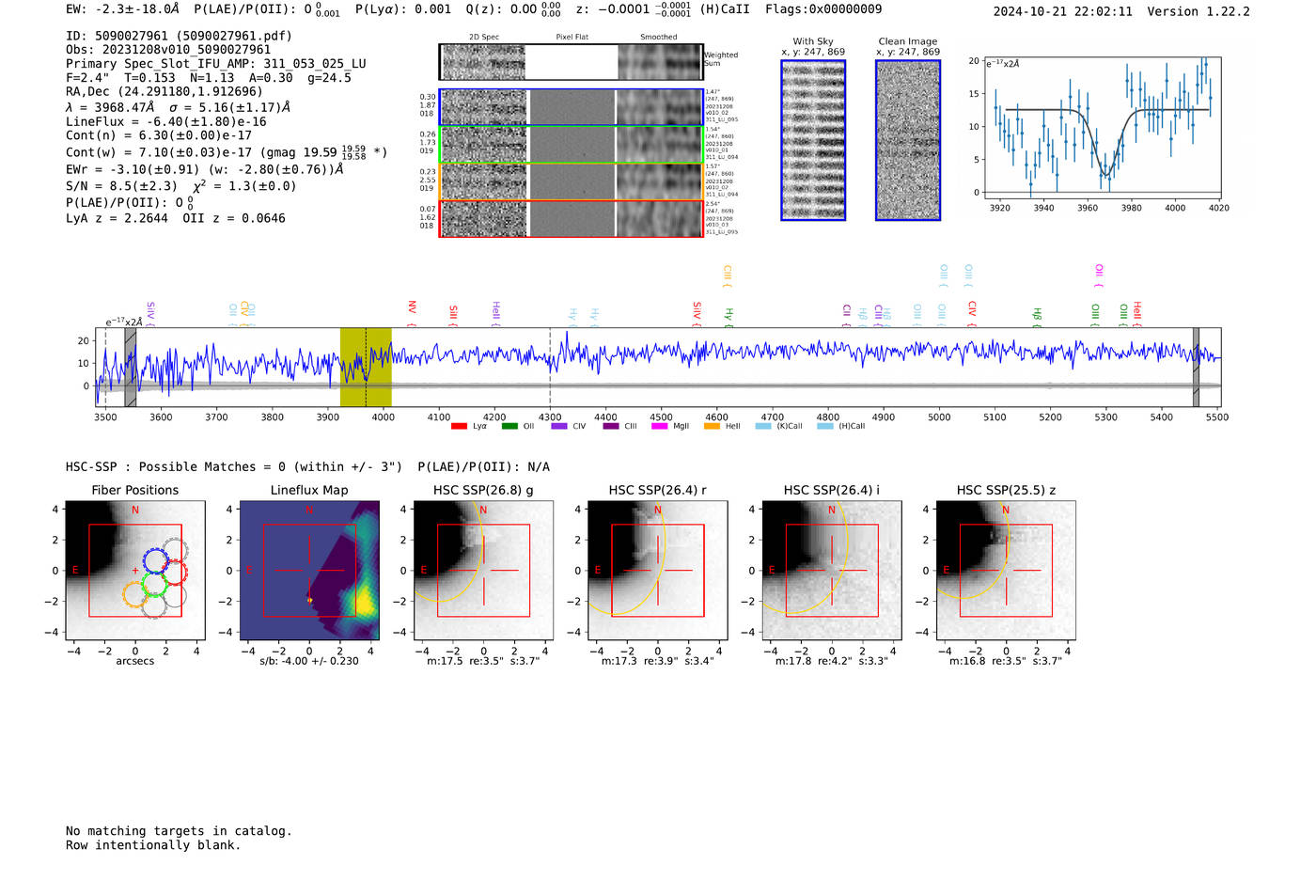The width and height of the screenshot is (1316, 896).
Task: Select the yellow highlighted band in the spectrum
Action: point(366,367)
